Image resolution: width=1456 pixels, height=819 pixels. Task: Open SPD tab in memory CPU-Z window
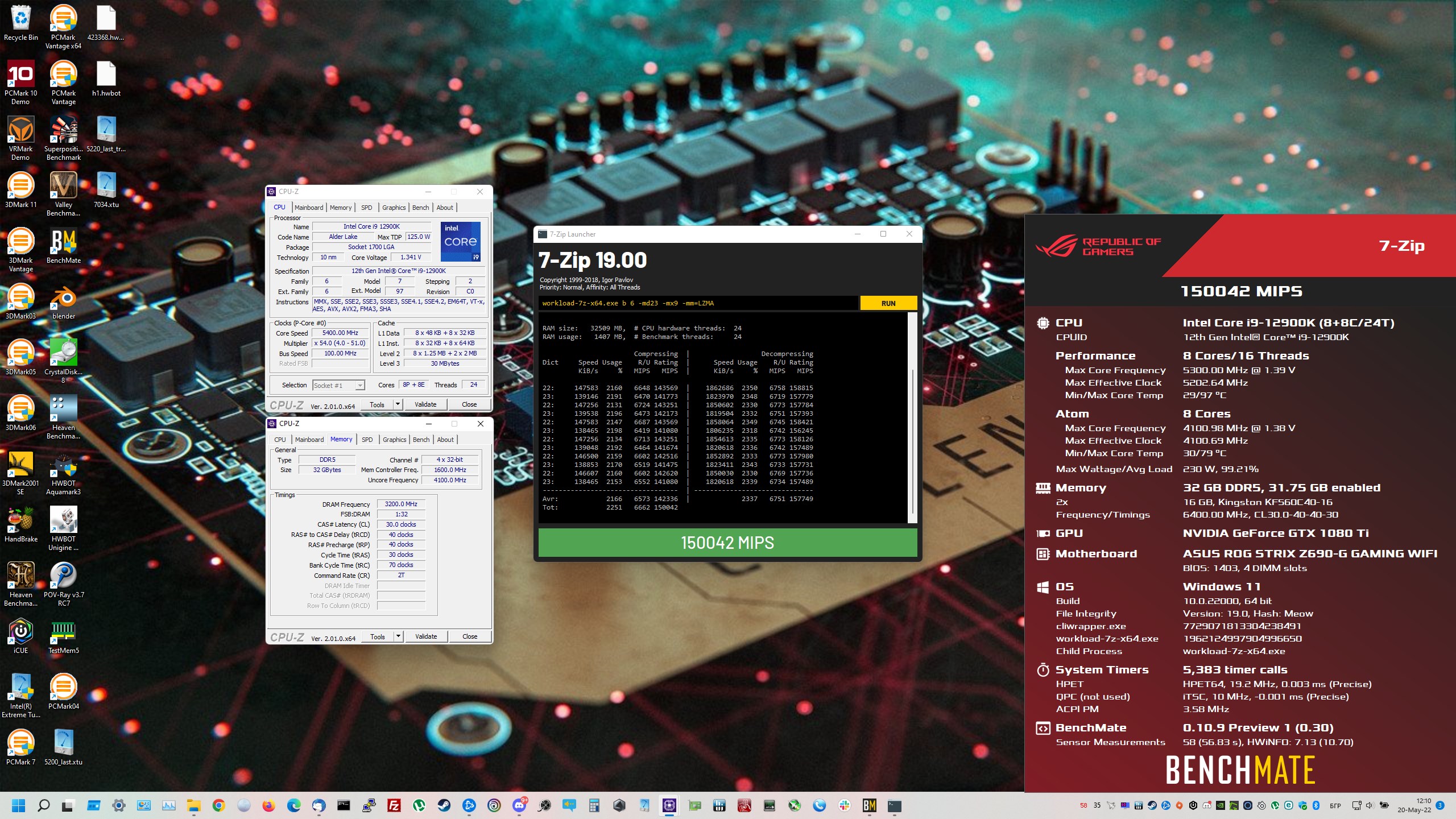pos(367,440)
